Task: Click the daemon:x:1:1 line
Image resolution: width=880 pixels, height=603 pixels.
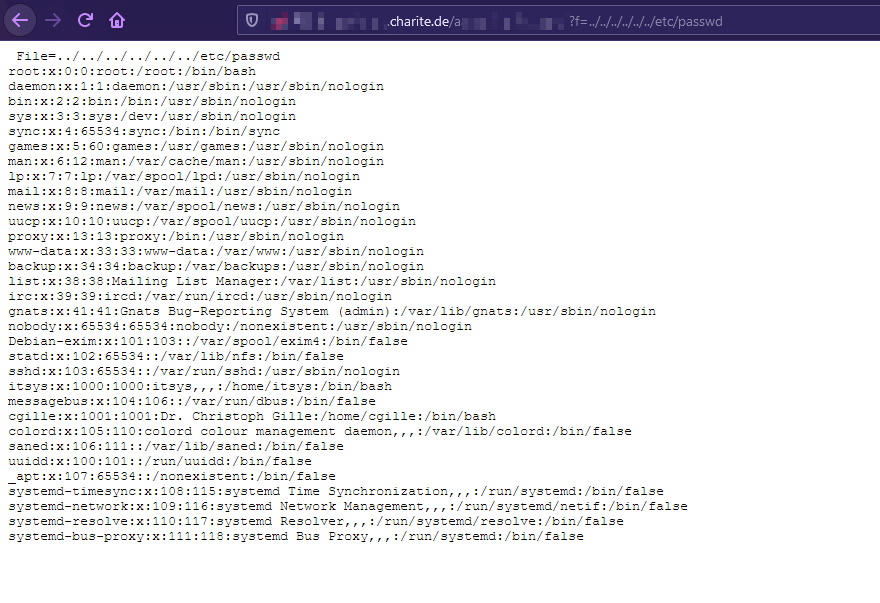Action: point(196,86)
